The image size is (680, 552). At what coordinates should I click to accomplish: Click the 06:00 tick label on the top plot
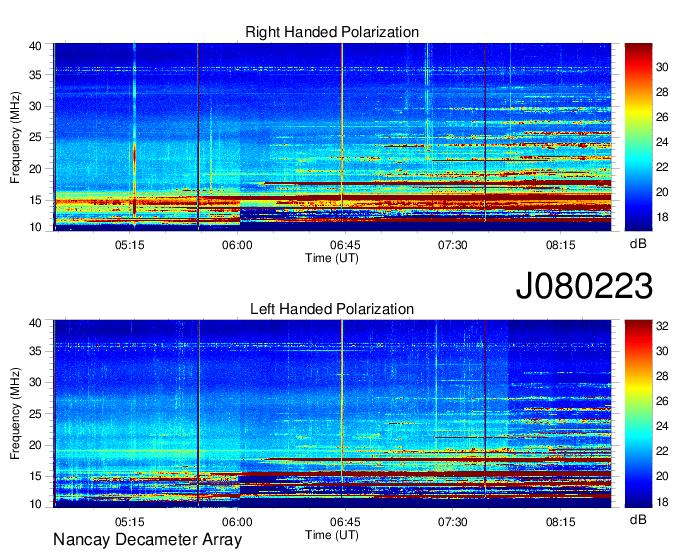coord(237,245)
